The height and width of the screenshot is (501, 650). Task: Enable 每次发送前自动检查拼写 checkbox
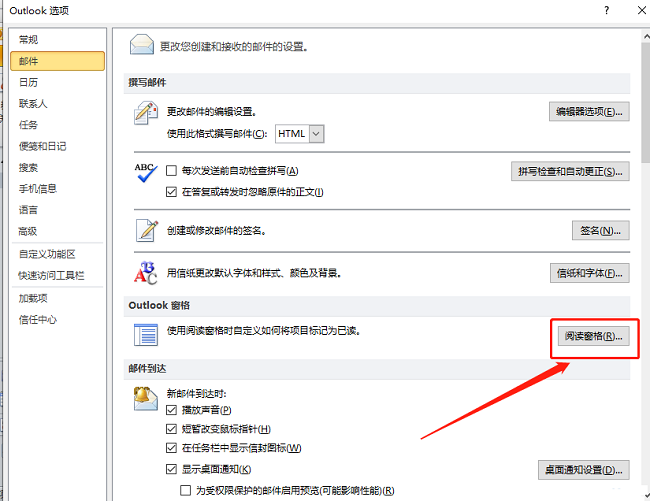tap(171, 170)
